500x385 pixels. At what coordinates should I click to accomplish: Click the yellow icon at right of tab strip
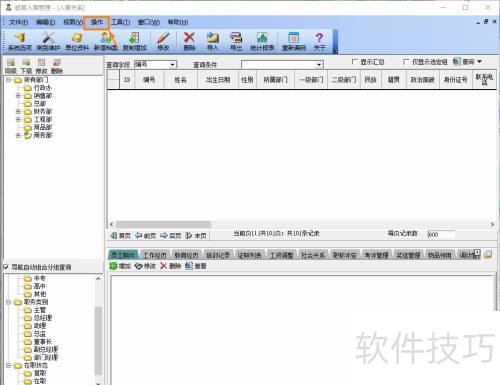tap(488, 255)
